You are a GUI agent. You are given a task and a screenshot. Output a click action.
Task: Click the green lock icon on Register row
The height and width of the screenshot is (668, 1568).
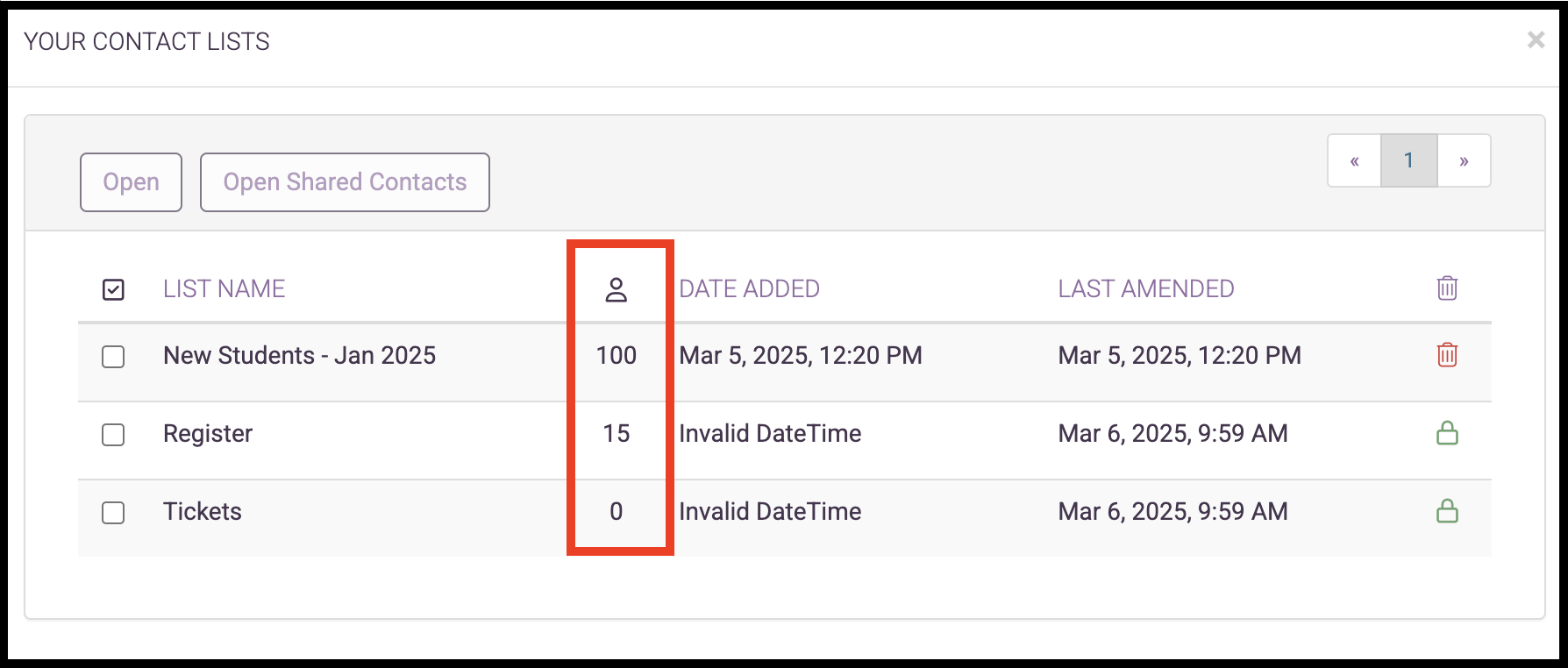click(1447, 432)
